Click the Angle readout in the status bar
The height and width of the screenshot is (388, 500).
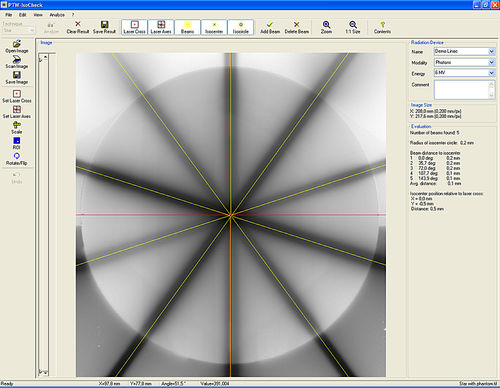173,384
